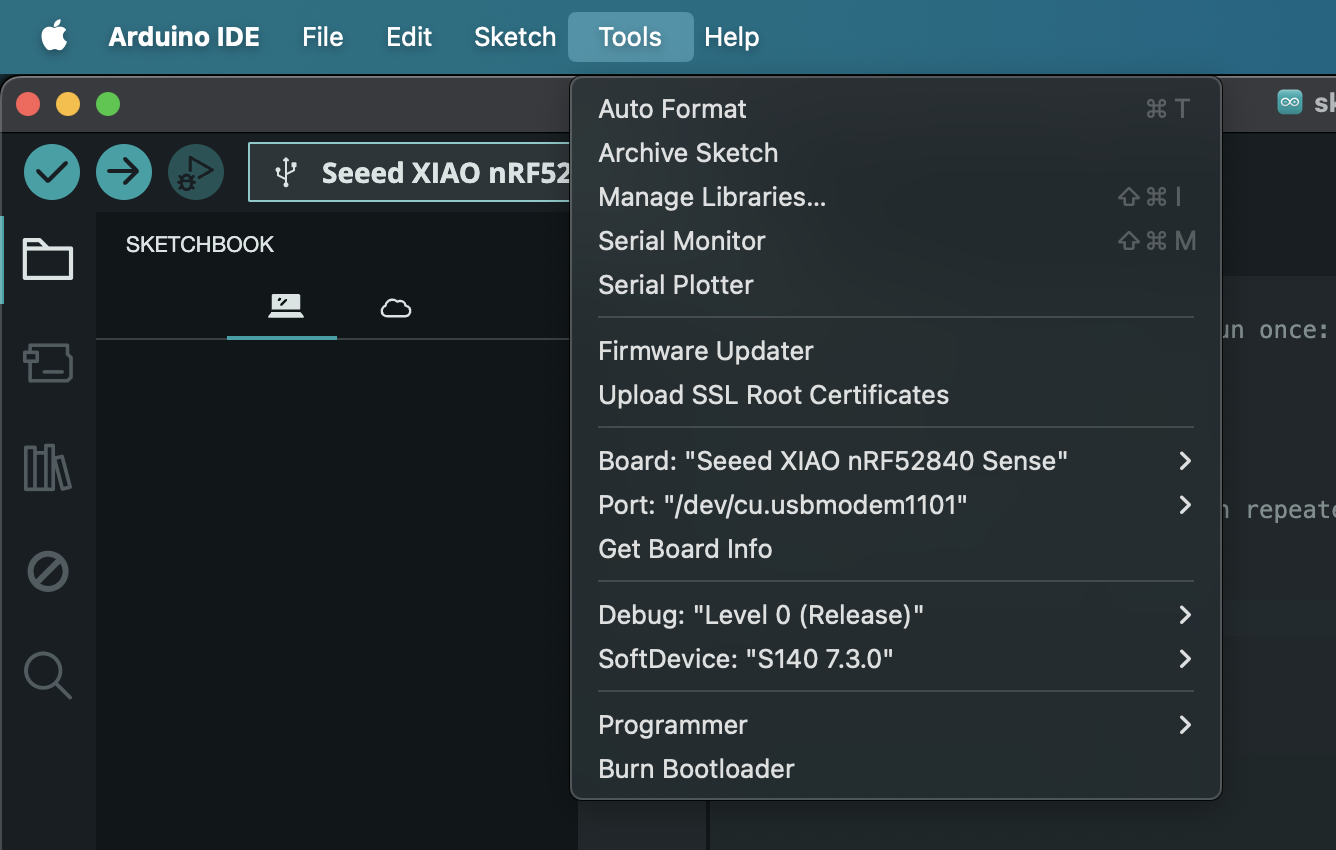Click the SKETCHBOOK panel heading
1336x850 pixels.
200,244
